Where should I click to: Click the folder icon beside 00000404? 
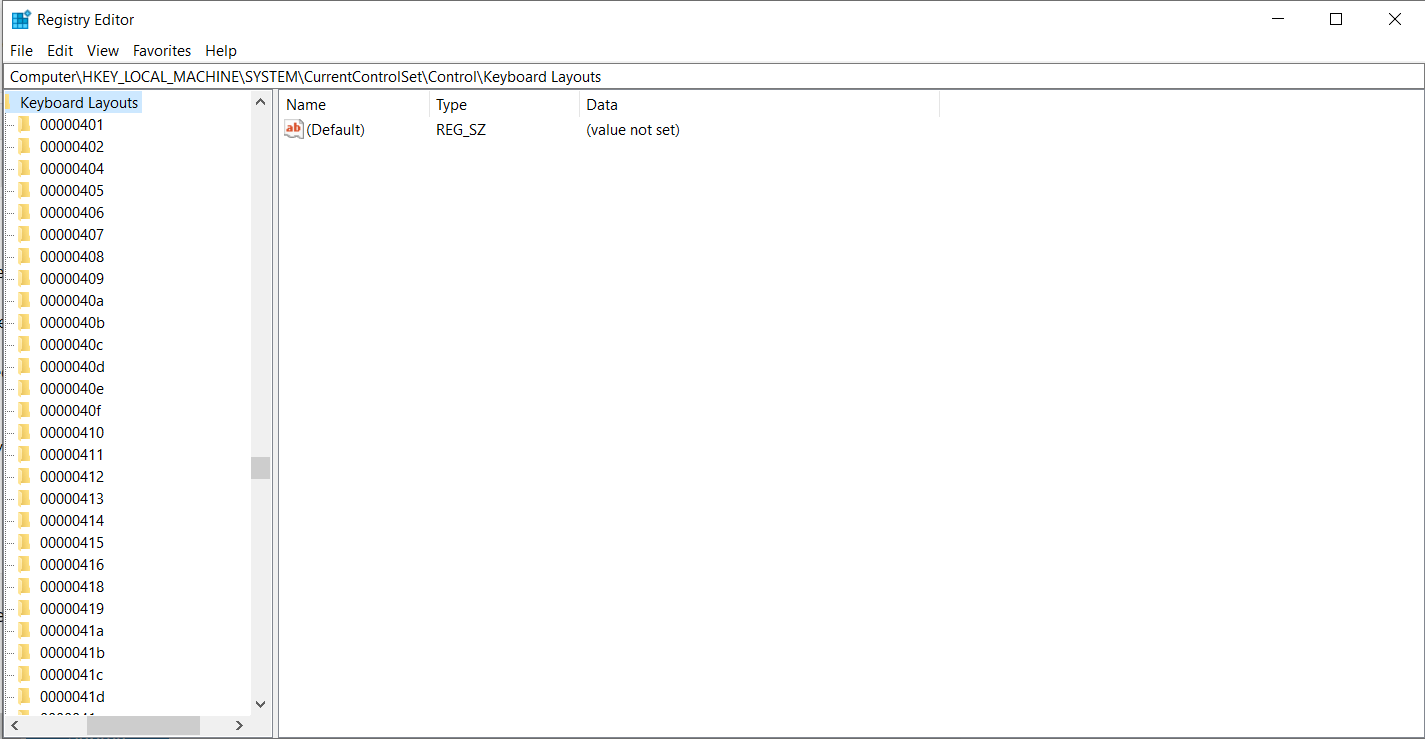click(25, 168)
